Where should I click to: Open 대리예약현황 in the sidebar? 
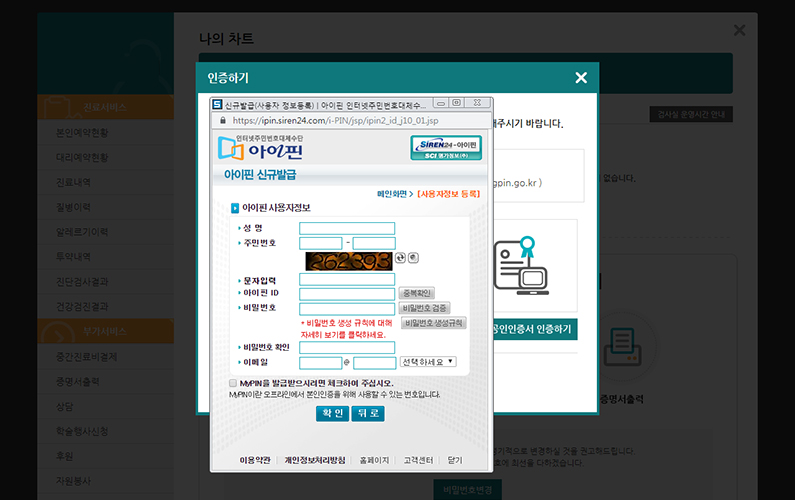(x=105, y=157)
